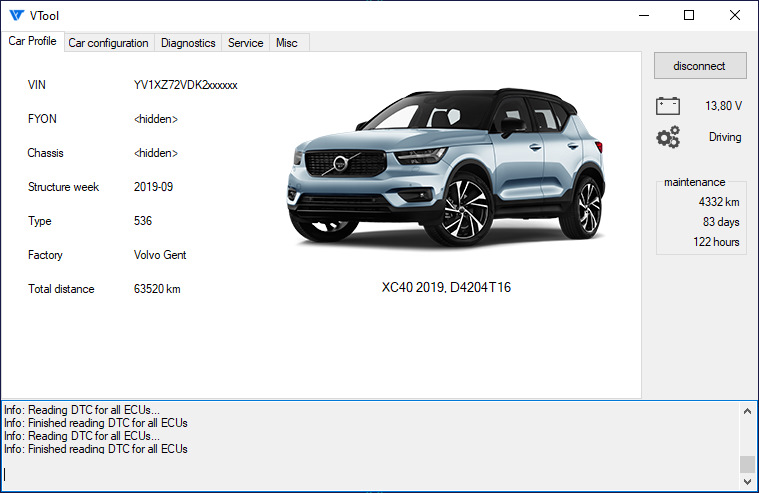Click the maintenance value 83 days
This screenshot has width=759, height=493.
[721, 222]
